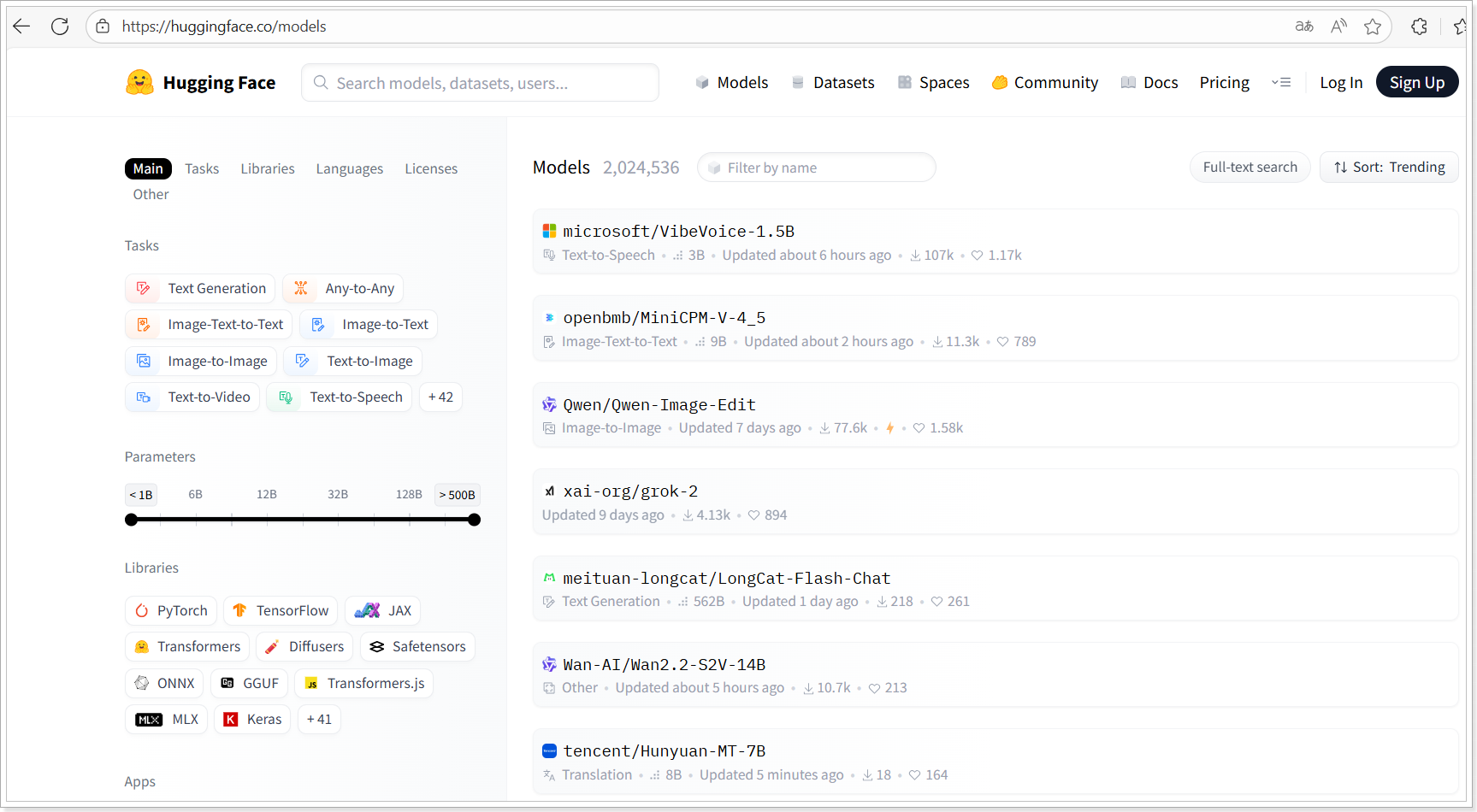Expand the +41 more libraries
Image resolution: width=1477 pixels, height=812 pixels.
pyautogui.click(x=319, y=720)
